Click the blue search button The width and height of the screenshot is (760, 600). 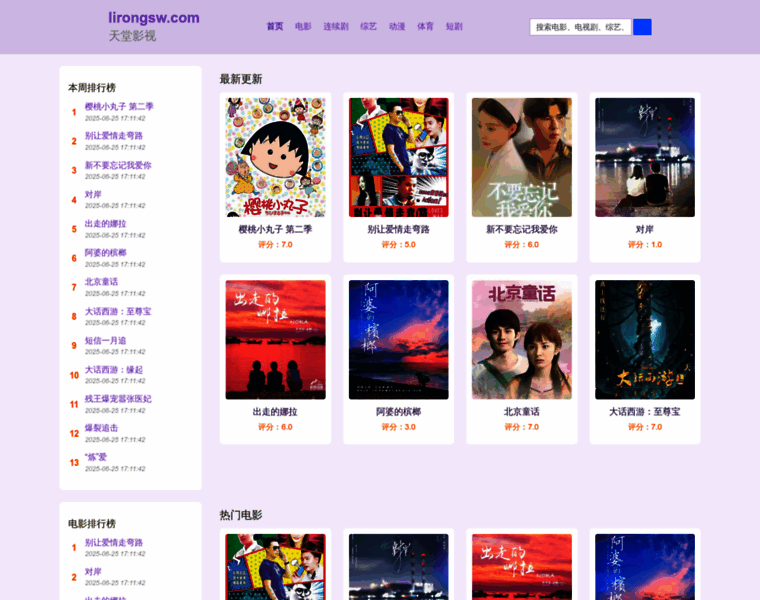[x=642, y=27]
